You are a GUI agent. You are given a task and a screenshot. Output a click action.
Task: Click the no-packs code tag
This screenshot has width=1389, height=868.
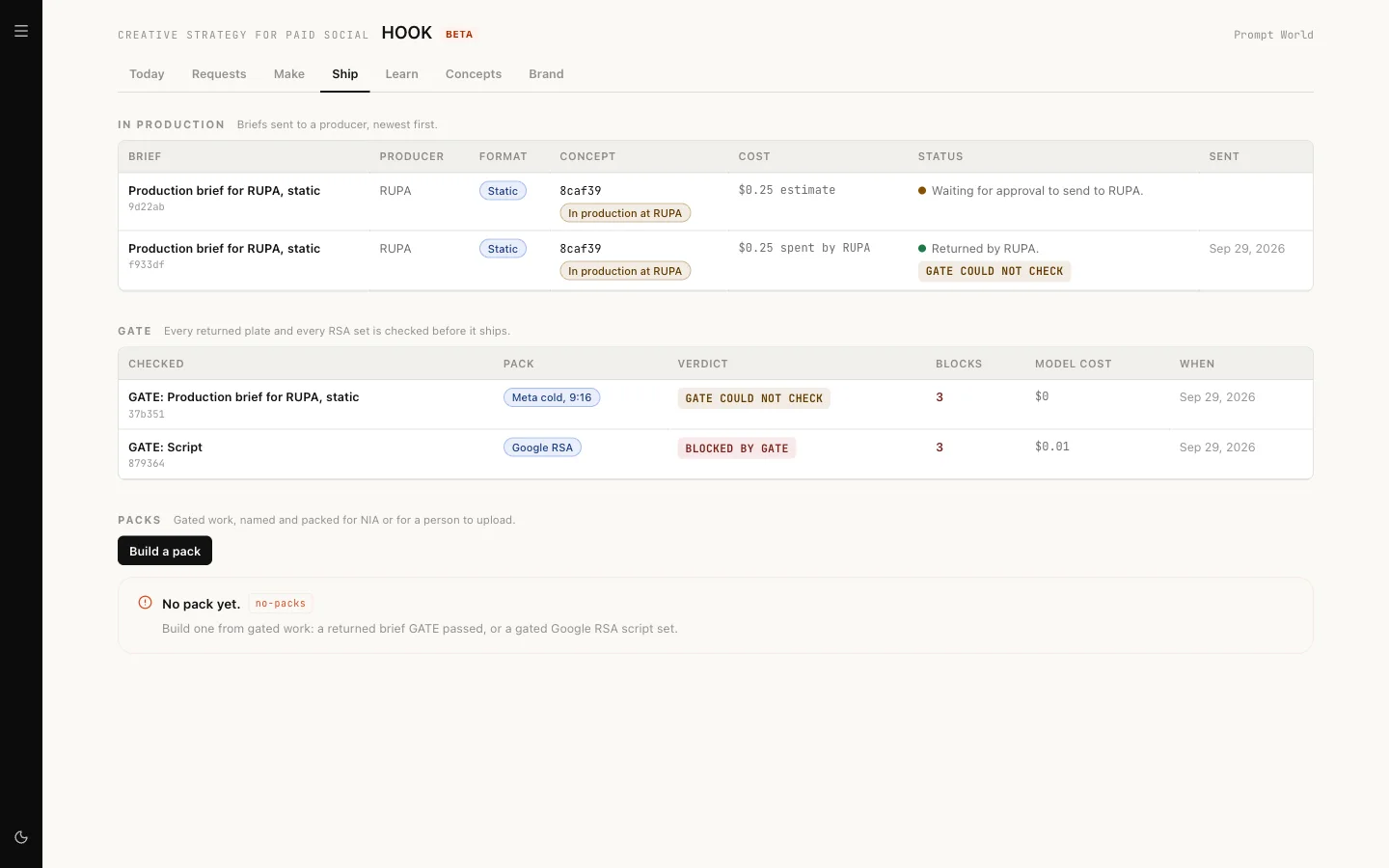tap(281, 604)
